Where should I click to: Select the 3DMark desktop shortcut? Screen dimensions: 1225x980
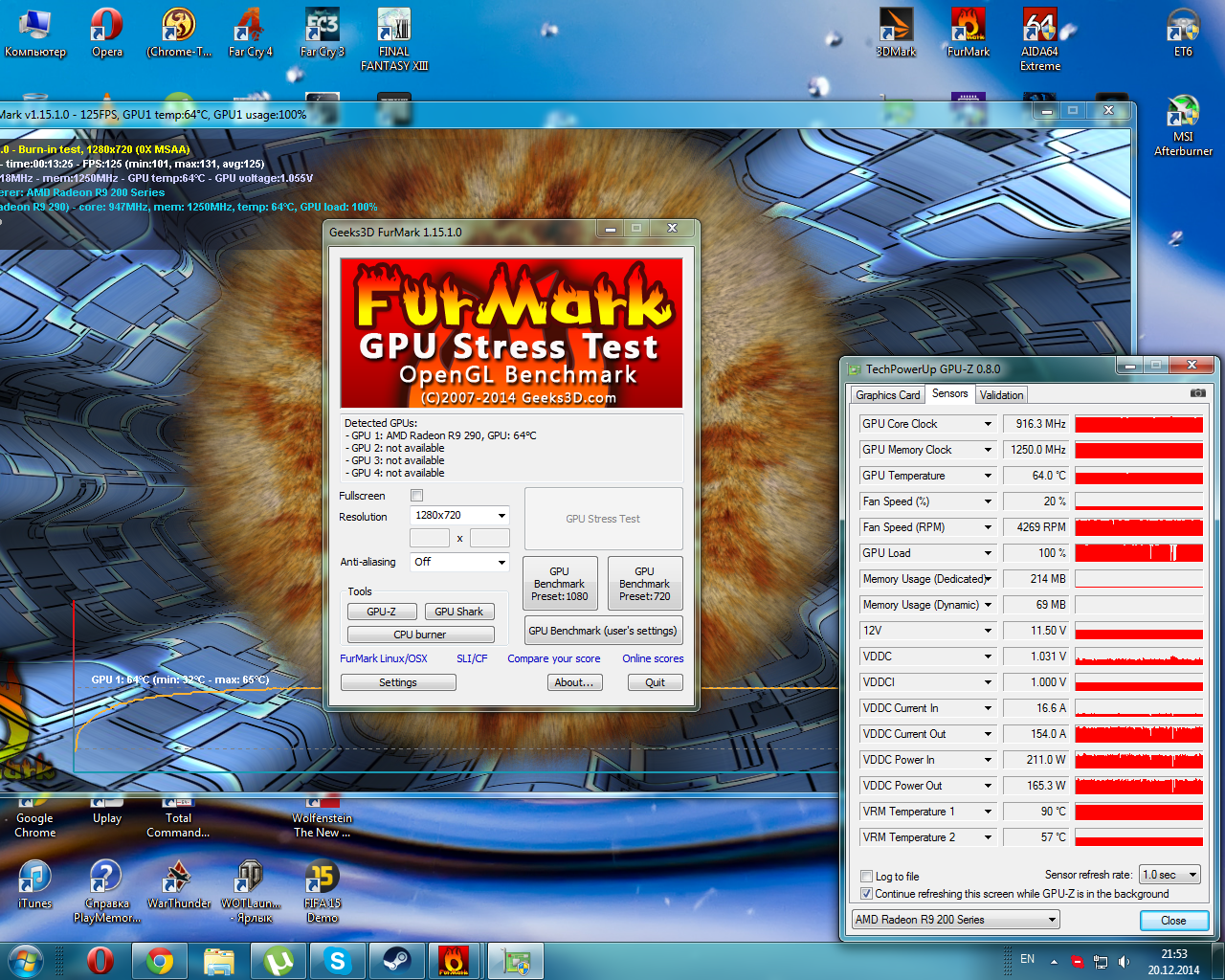896,33
